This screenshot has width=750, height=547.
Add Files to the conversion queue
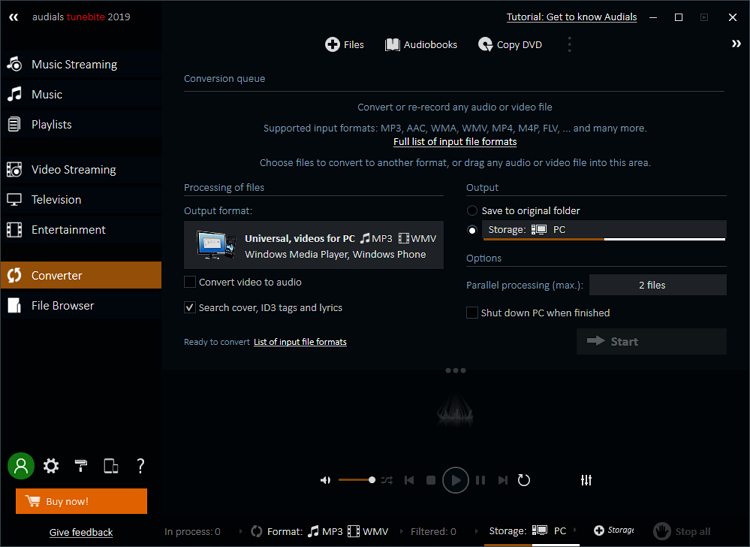(344, 44)
